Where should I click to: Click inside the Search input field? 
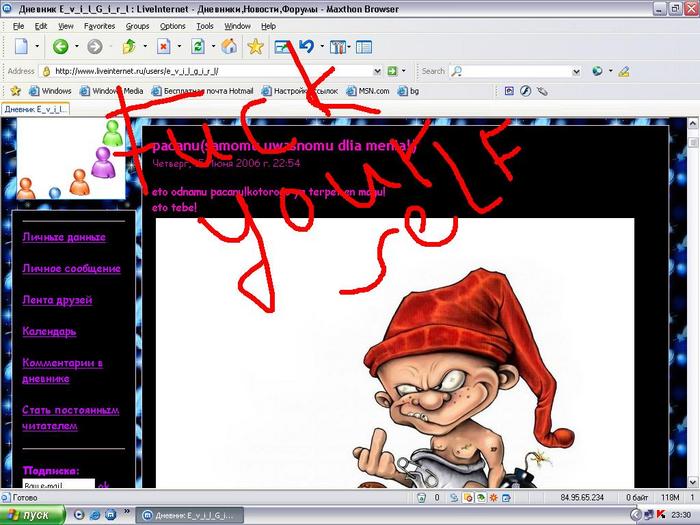pos(517,71)
